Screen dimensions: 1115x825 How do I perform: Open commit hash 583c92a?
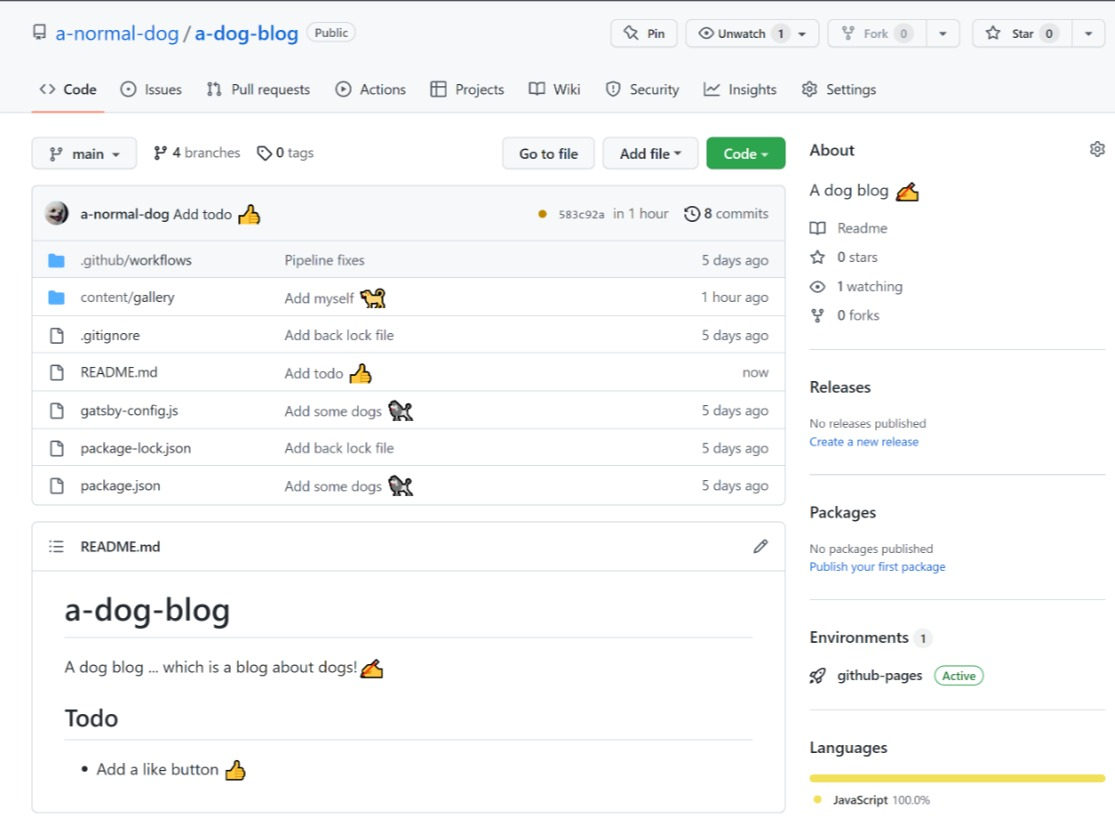[x=581, y=214]
